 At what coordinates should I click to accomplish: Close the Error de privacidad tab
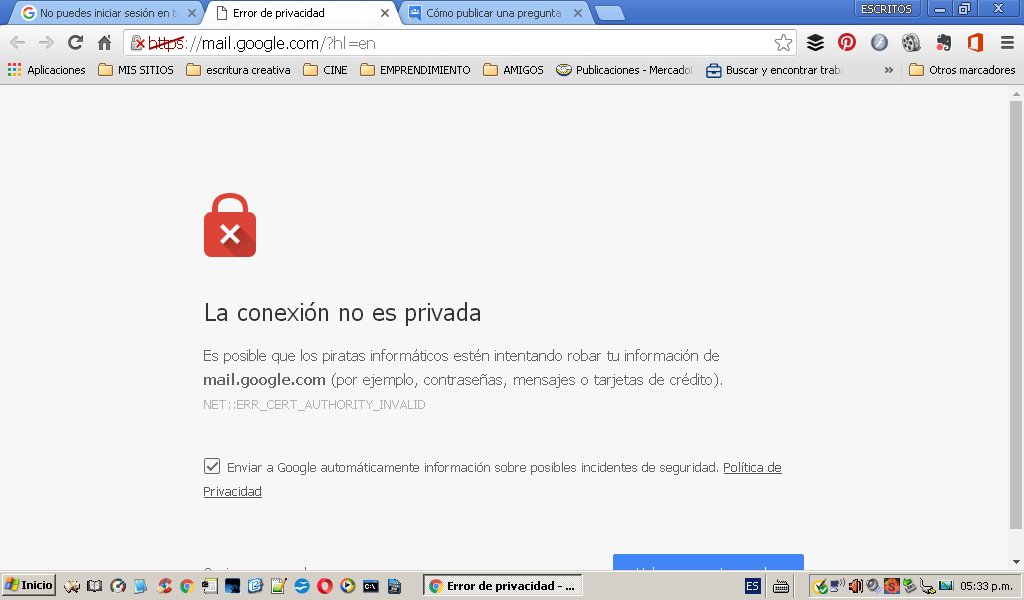click(x=385, y=13)
